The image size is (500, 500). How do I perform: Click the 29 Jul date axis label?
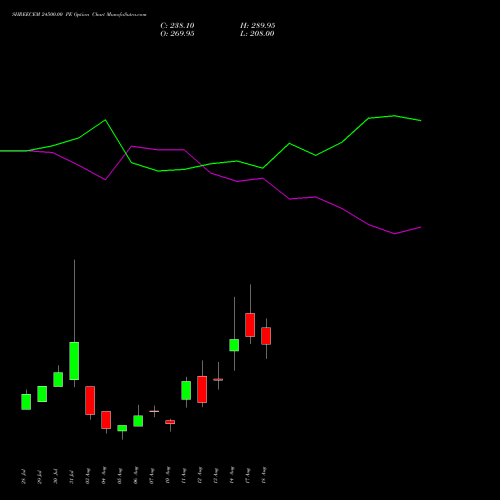click(x=40, y=477)
